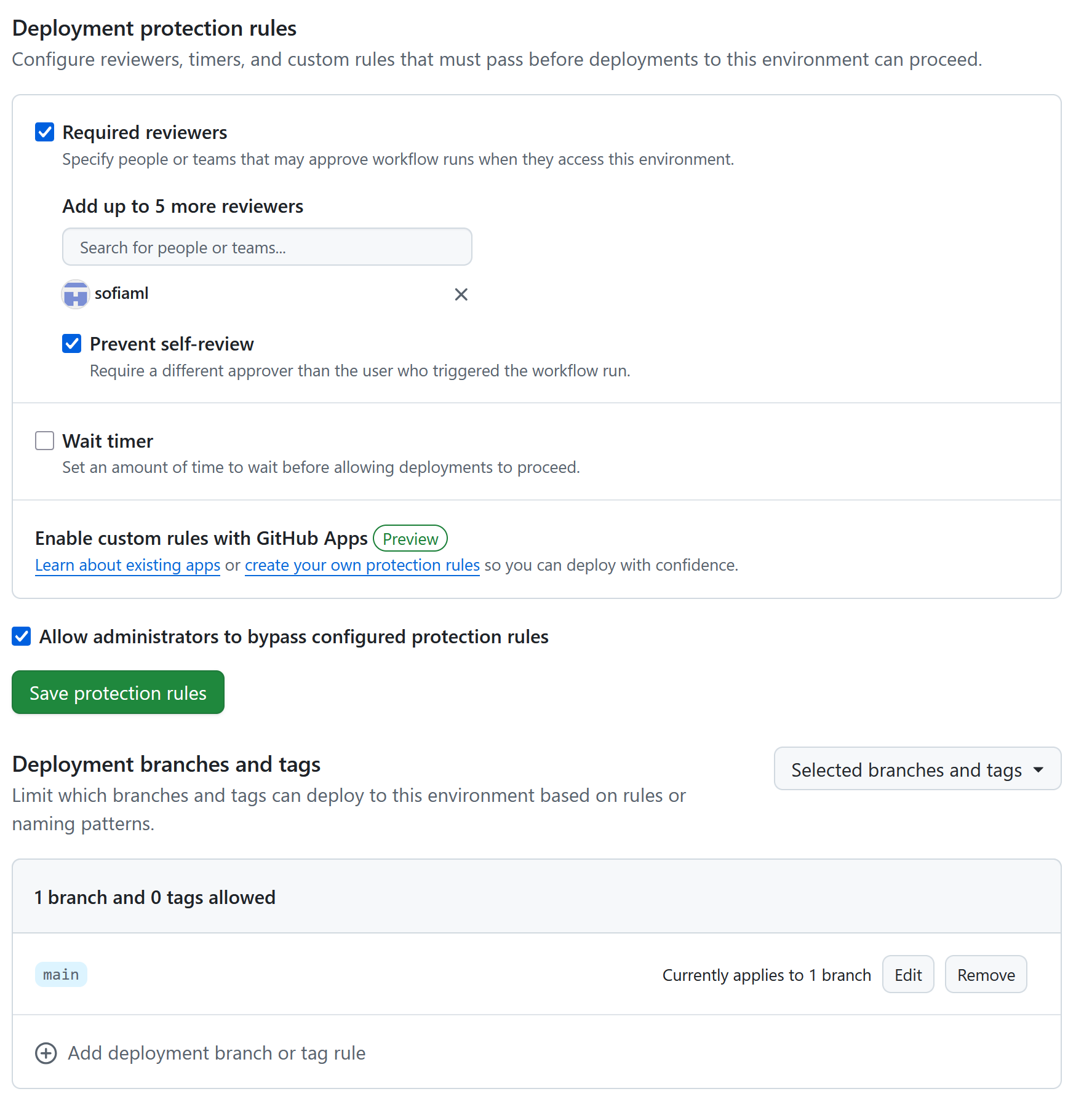Click sofiaml's avatar icon
This screenshot has width=1092, height=1102.
(76, 295)
